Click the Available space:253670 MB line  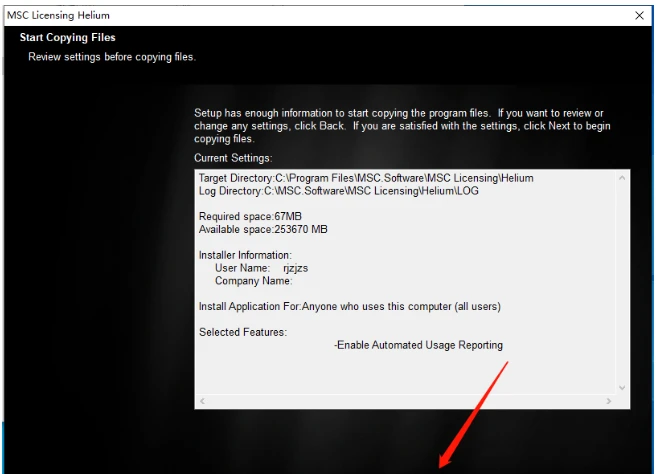point(263,229)
